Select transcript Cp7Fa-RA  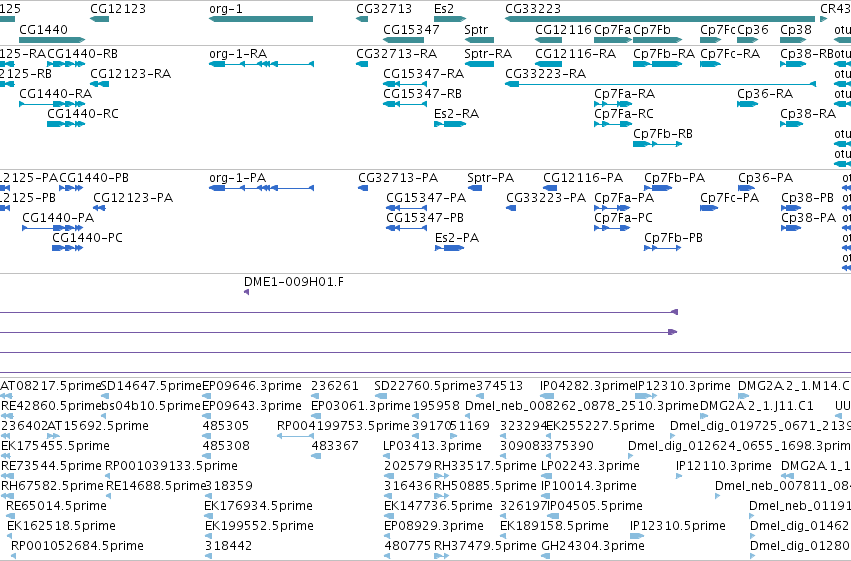point(613,104)
